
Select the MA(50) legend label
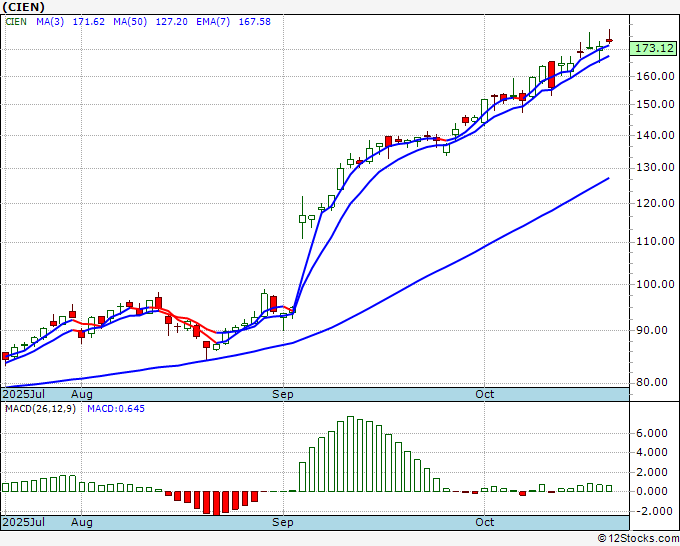pos(130,22)
